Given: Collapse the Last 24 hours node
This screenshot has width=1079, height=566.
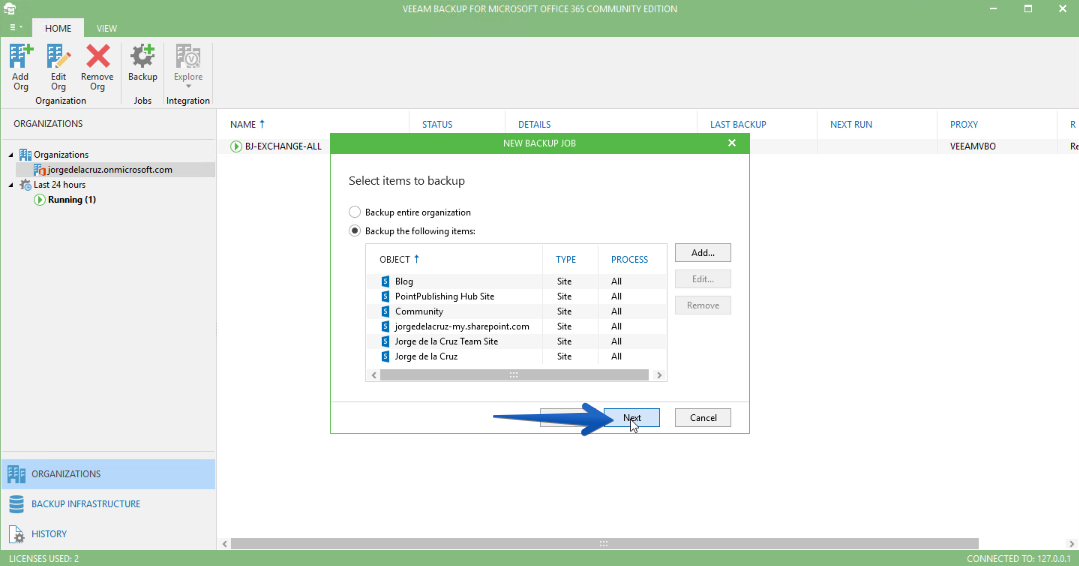Looking at the screenshot, I should tap(11, 185).
